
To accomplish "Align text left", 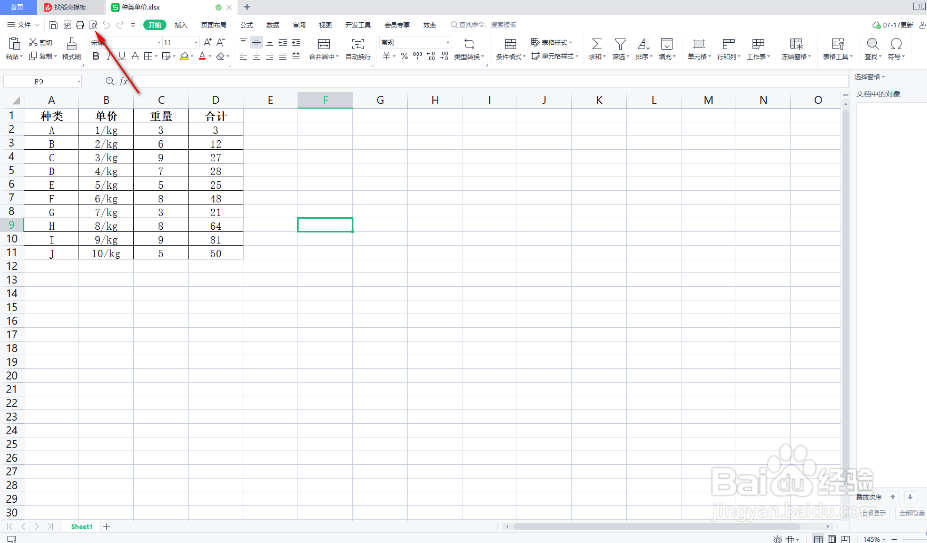I will click(244, 57).
